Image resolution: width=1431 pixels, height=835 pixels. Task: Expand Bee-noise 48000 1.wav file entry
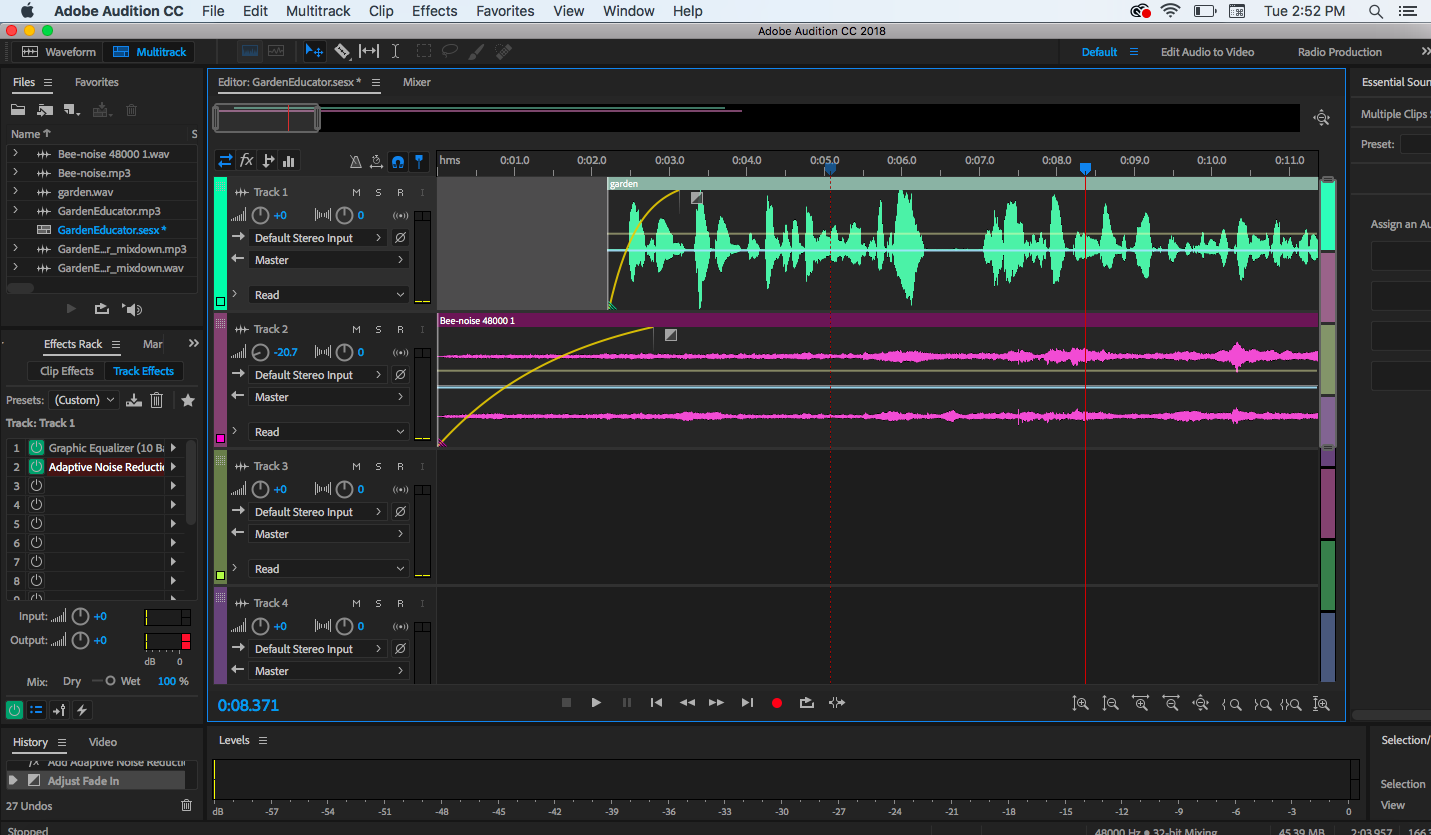pyautogui.click(x=15, y=154)
